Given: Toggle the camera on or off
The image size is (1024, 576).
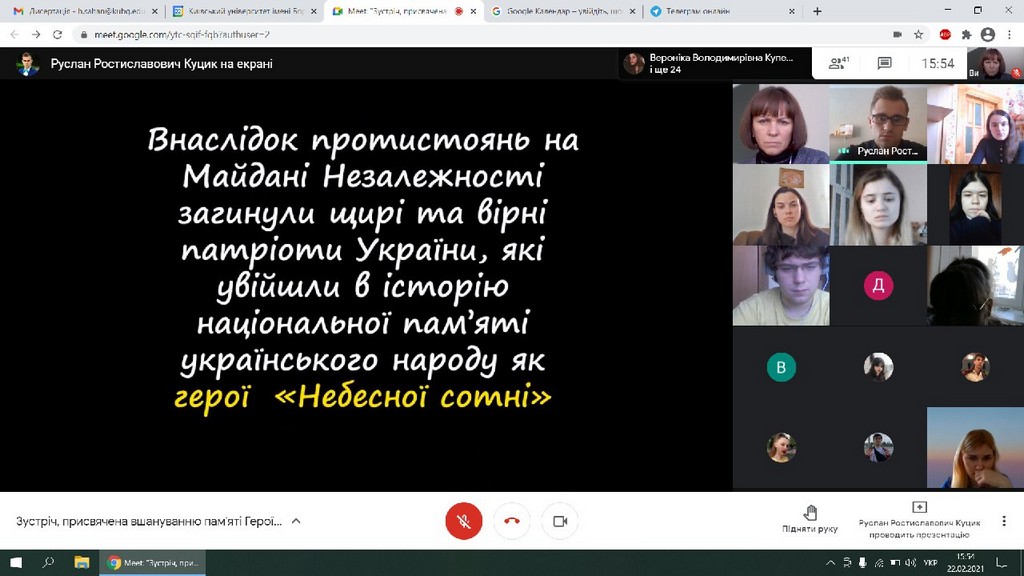Looking at the screenshot, I should [x=560, y=521].
